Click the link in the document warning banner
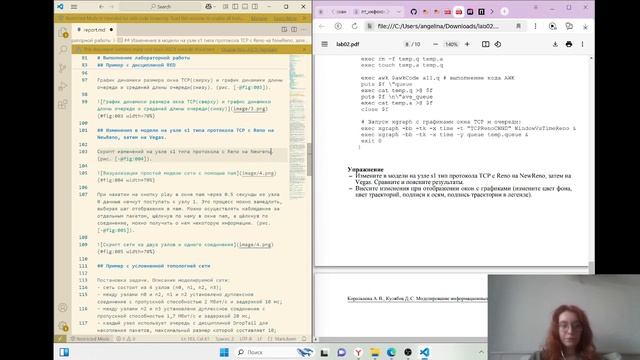Viewport: 640px width, 360px height. pyautogui.click(x=249, y=49)
